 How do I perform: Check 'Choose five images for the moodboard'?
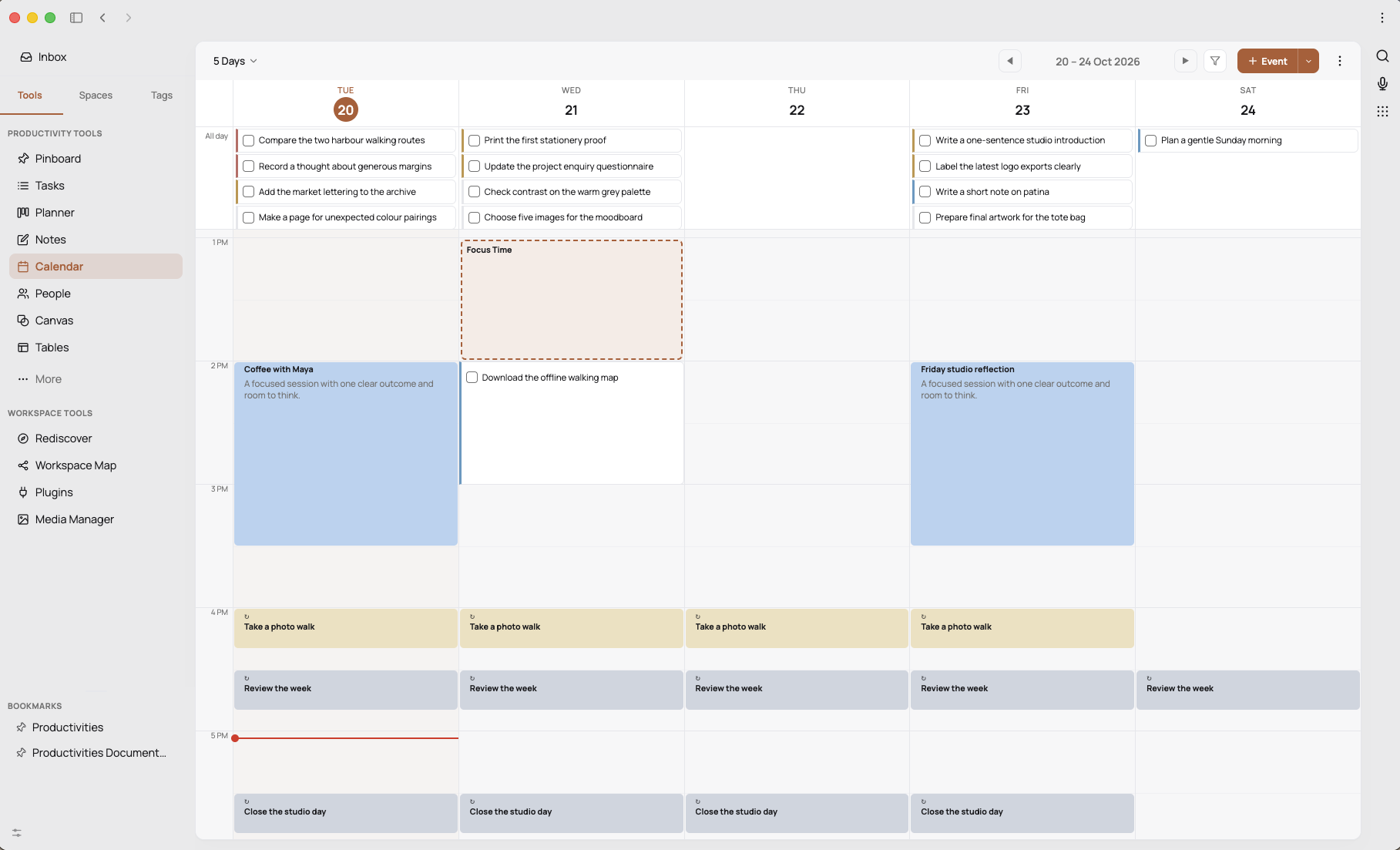[475, 217]
